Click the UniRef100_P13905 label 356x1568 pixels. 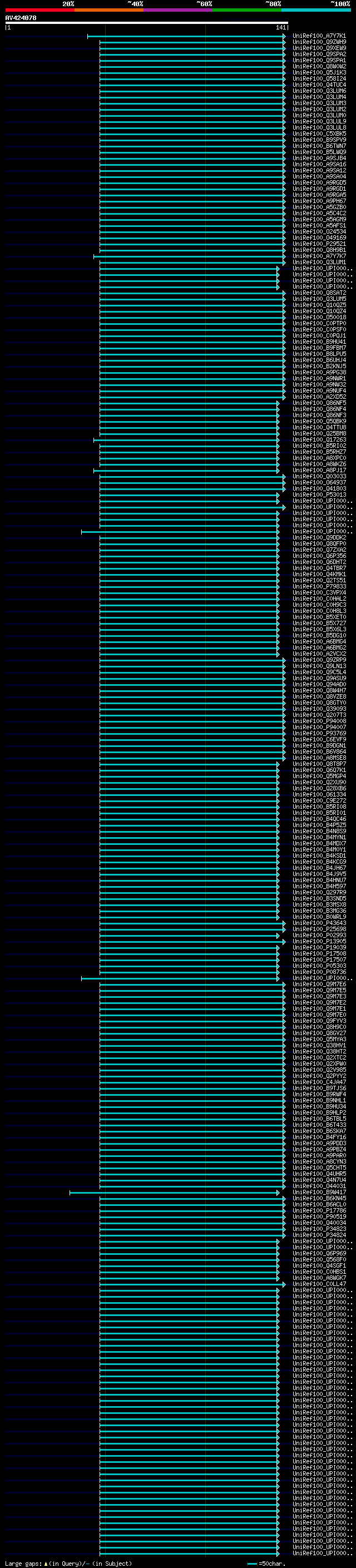(x=319, y=941)
